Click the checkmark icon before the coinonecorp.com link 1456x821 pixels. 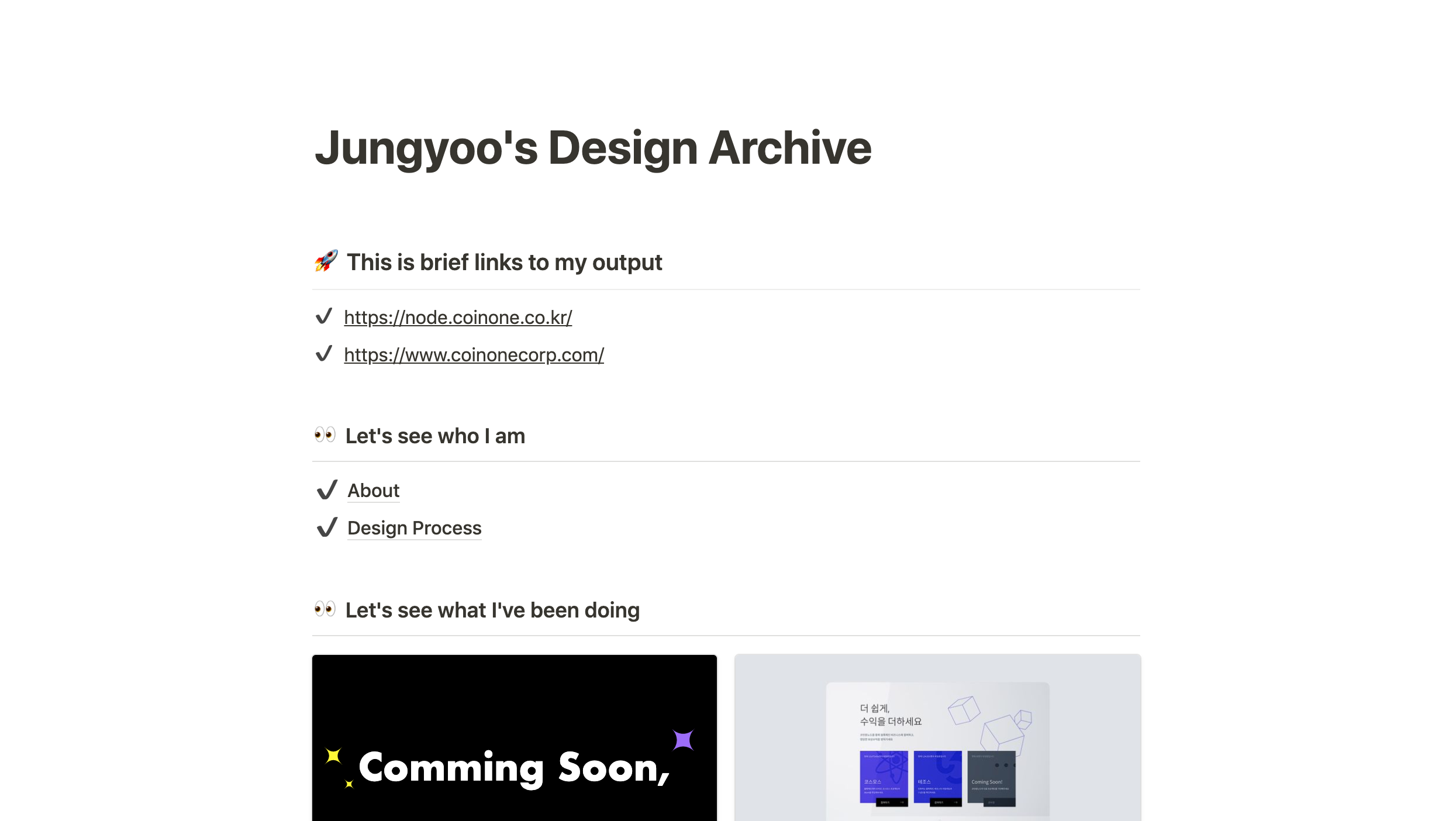coord(324,354)
